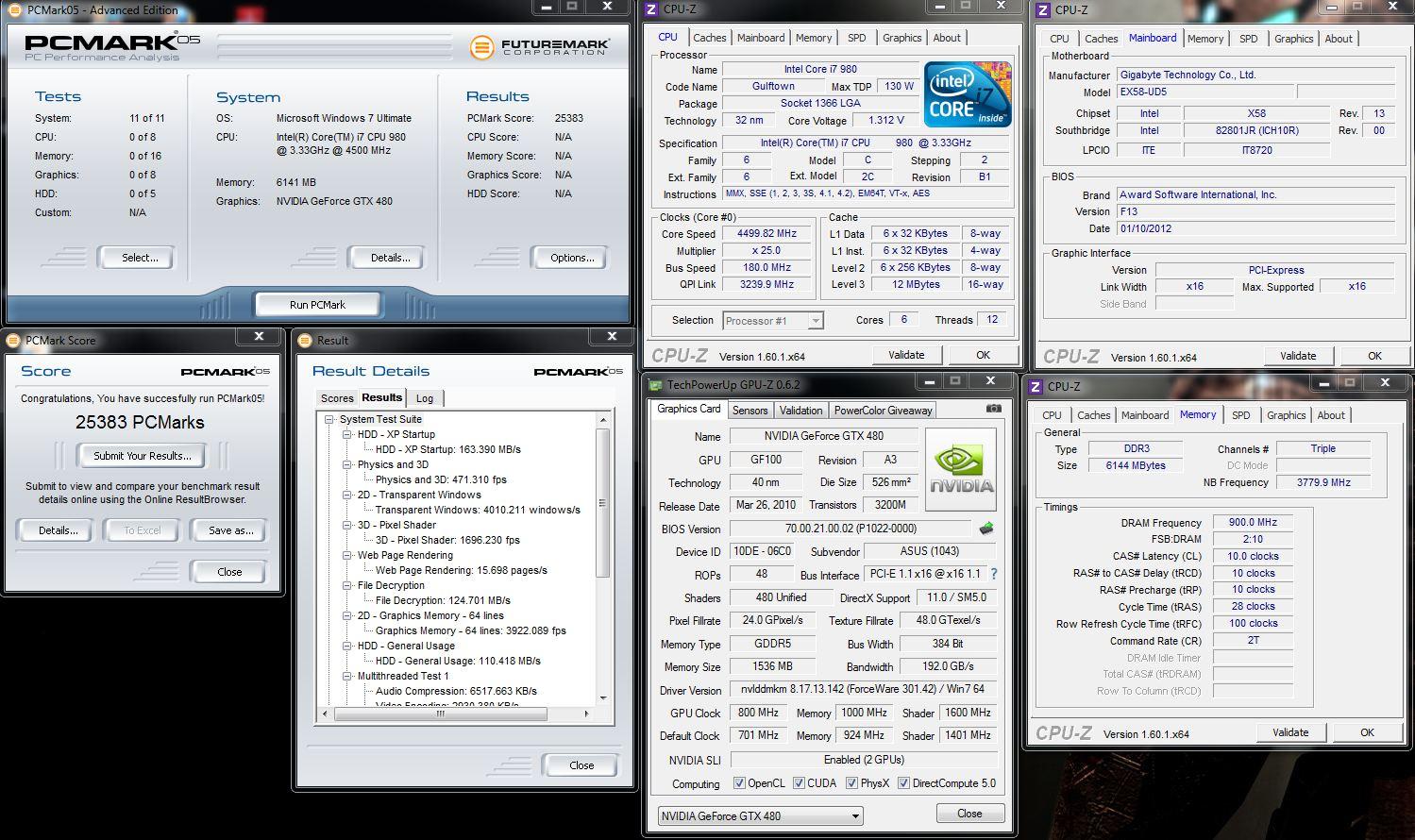Click the To Excel button

142,530
